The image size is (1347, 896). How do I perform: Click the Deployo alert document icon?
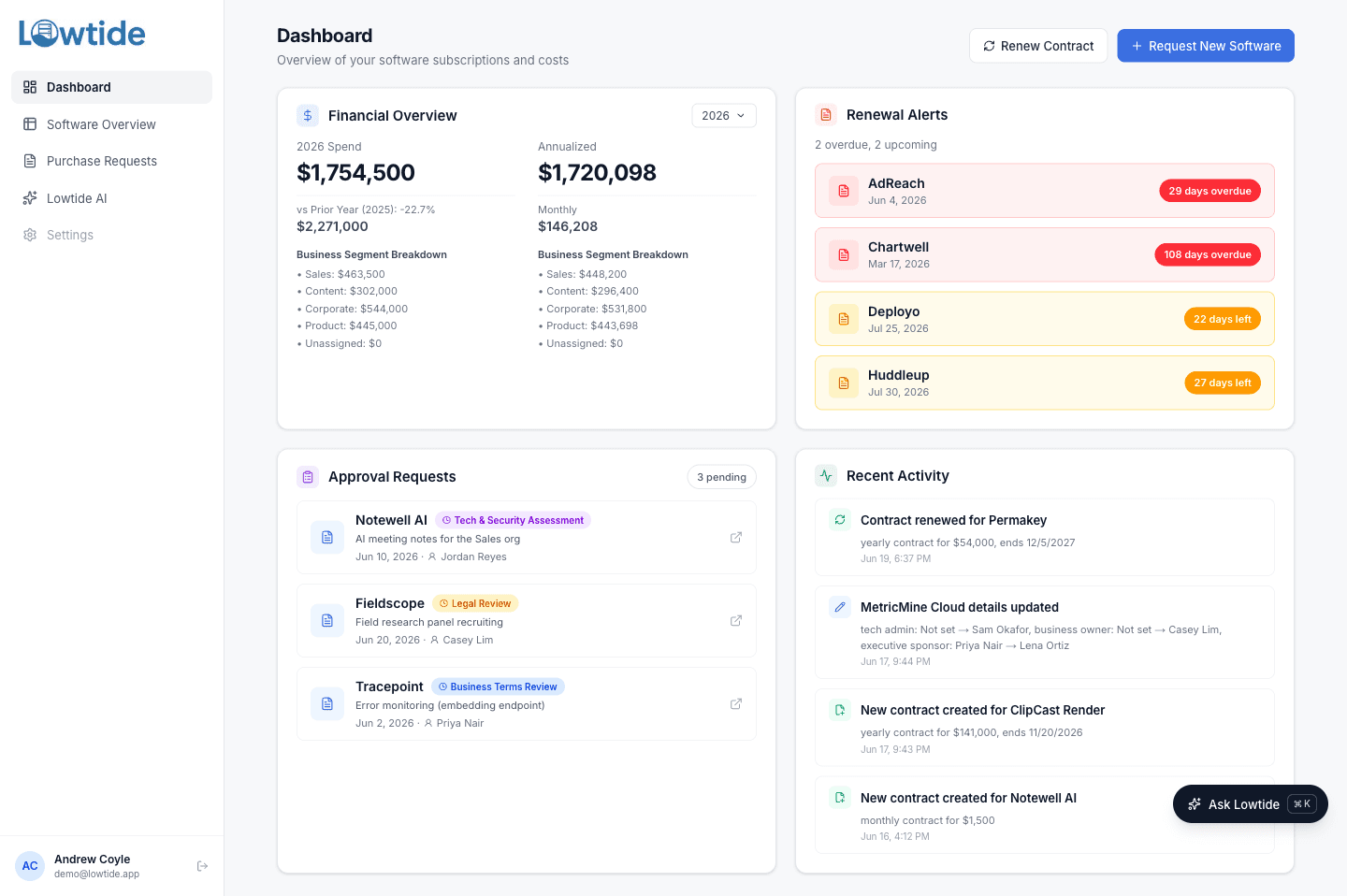844,319
